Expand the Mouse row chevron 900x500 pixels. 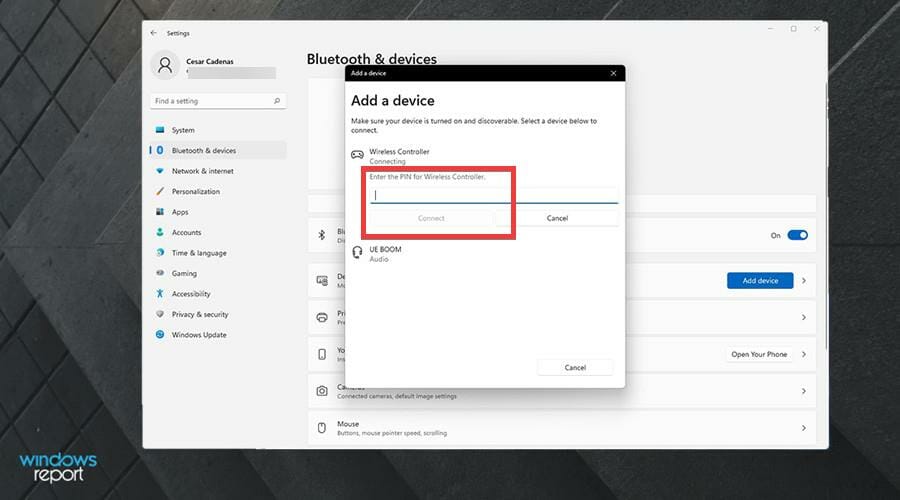click(x=804, y=428)
